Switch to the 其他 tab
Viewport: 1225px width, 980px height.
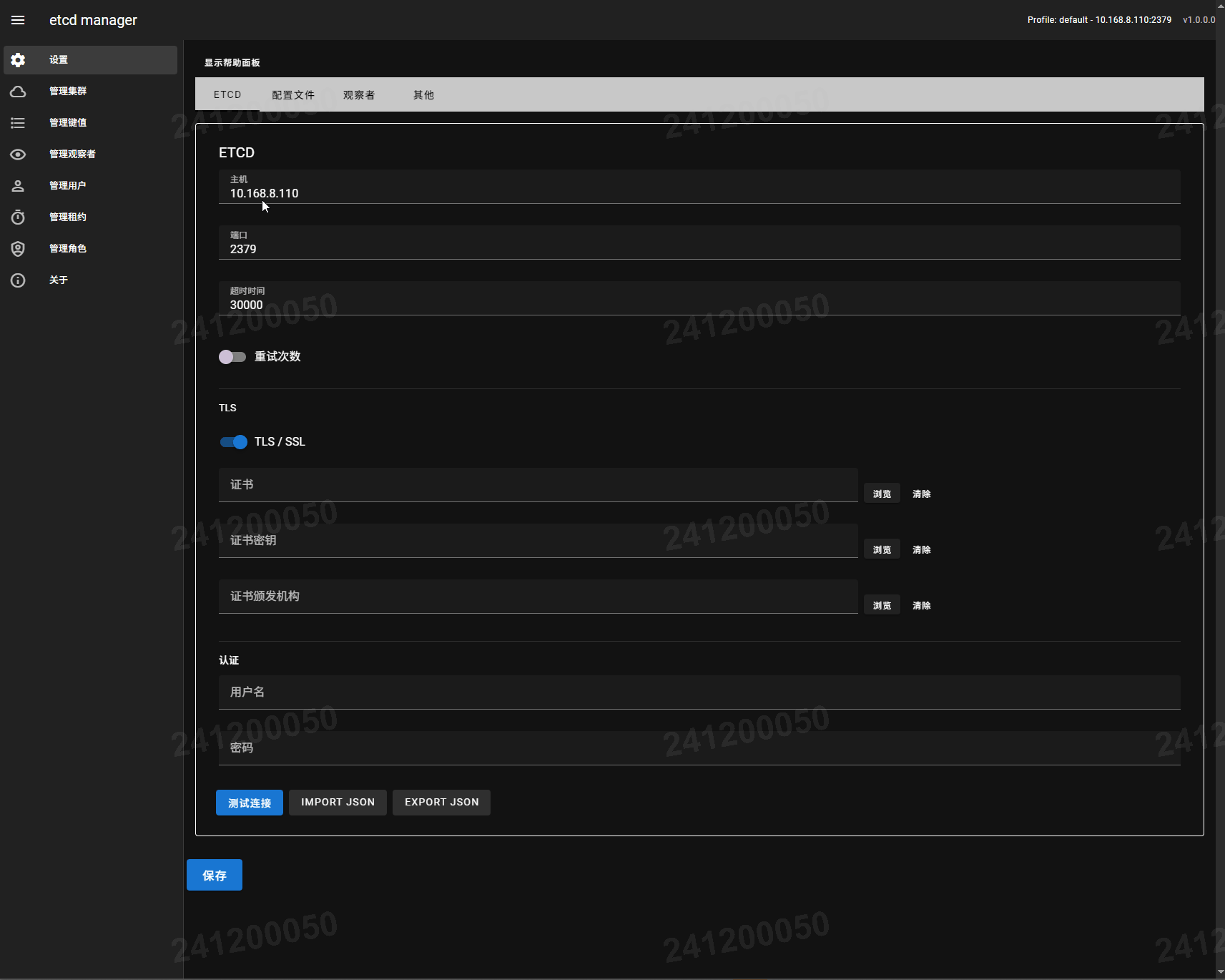(423, 94)
